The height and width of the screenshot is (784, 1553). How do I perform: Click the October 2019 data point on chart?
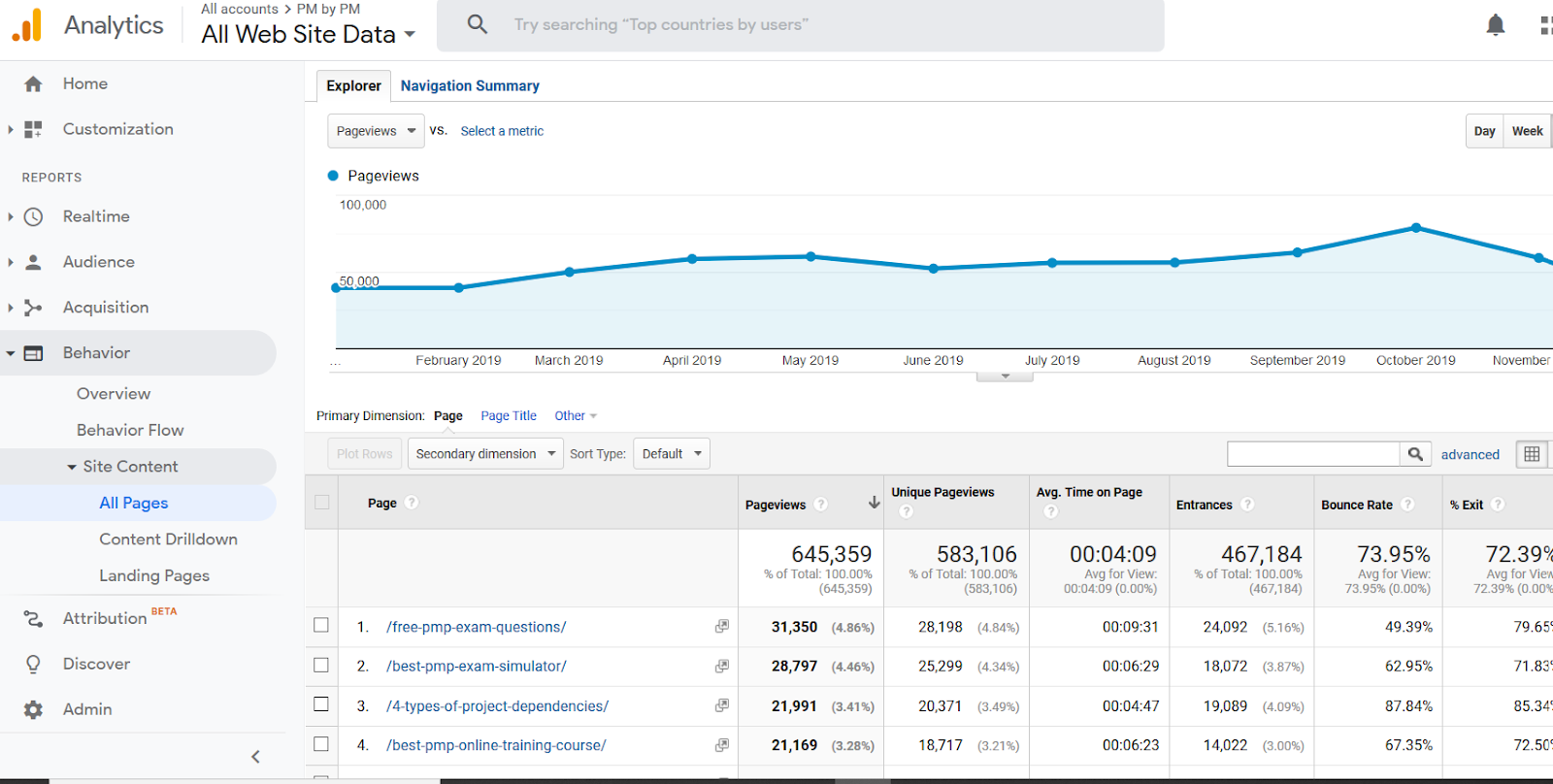coord(1416,228)
